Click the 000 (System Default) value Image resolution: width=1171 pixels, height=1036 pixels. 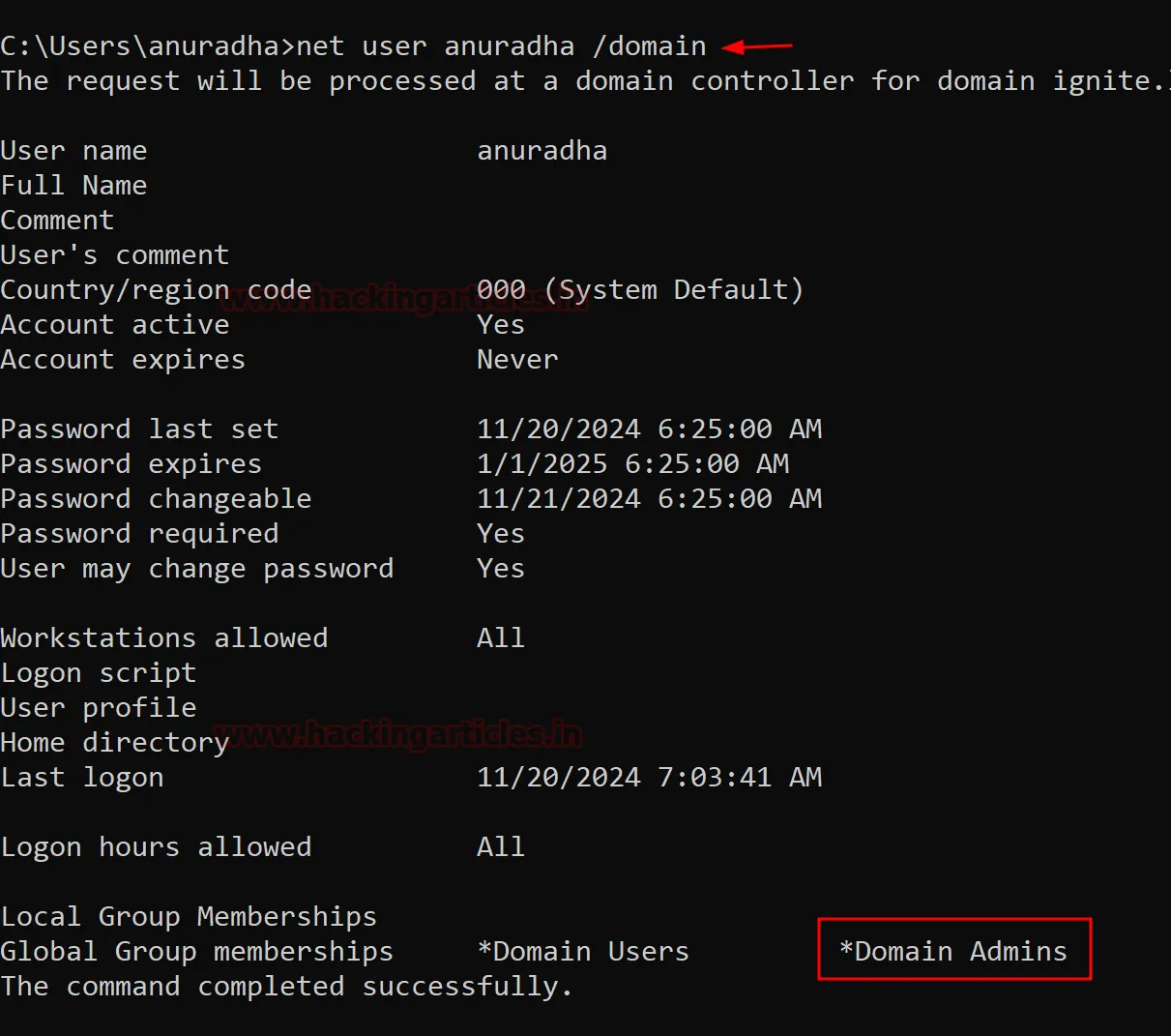coord(640,289)
